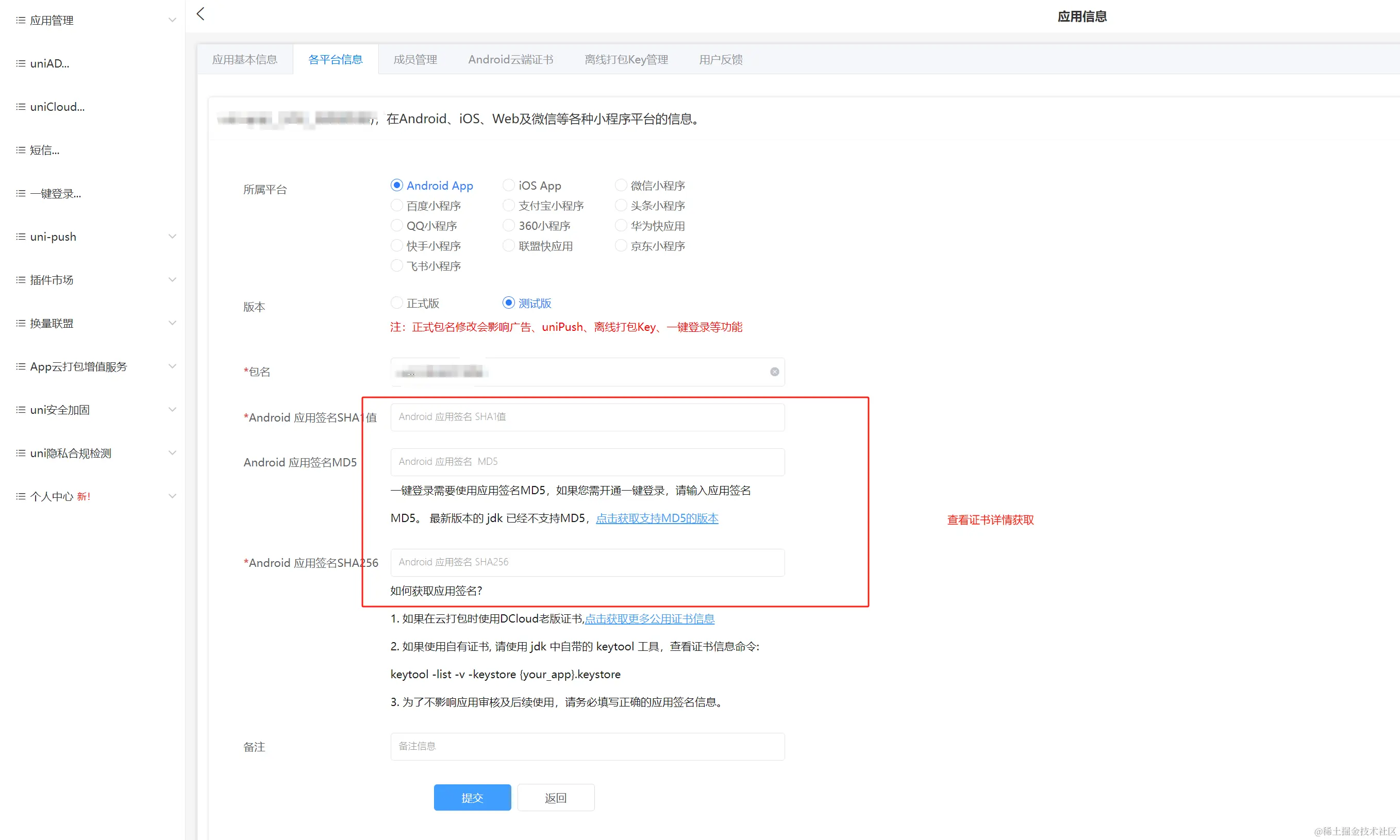Switch to the 成员管理 tab
The width and height of the screenshot is (1400, 840).
415,59
